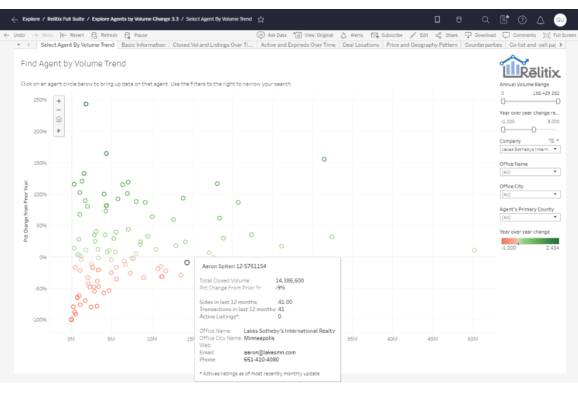Viewport: 578px width, 403px height.
Task: Click the Total Closed Volume value 14,386,600
Action: click(x=290, y=281)
